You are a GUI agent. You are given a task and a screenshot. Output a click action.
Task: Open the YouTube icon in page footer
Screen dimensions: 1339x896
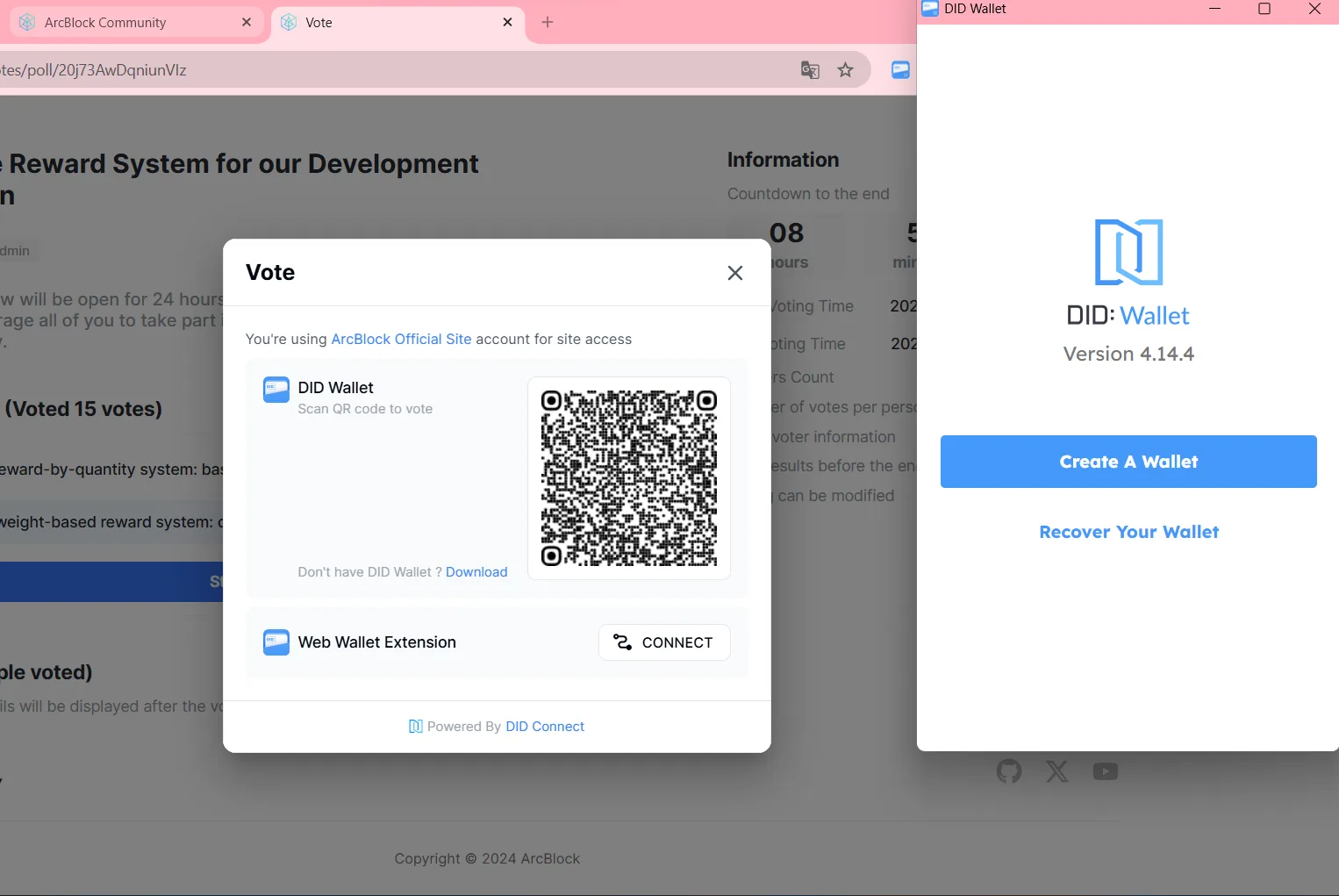[1106, 771]
